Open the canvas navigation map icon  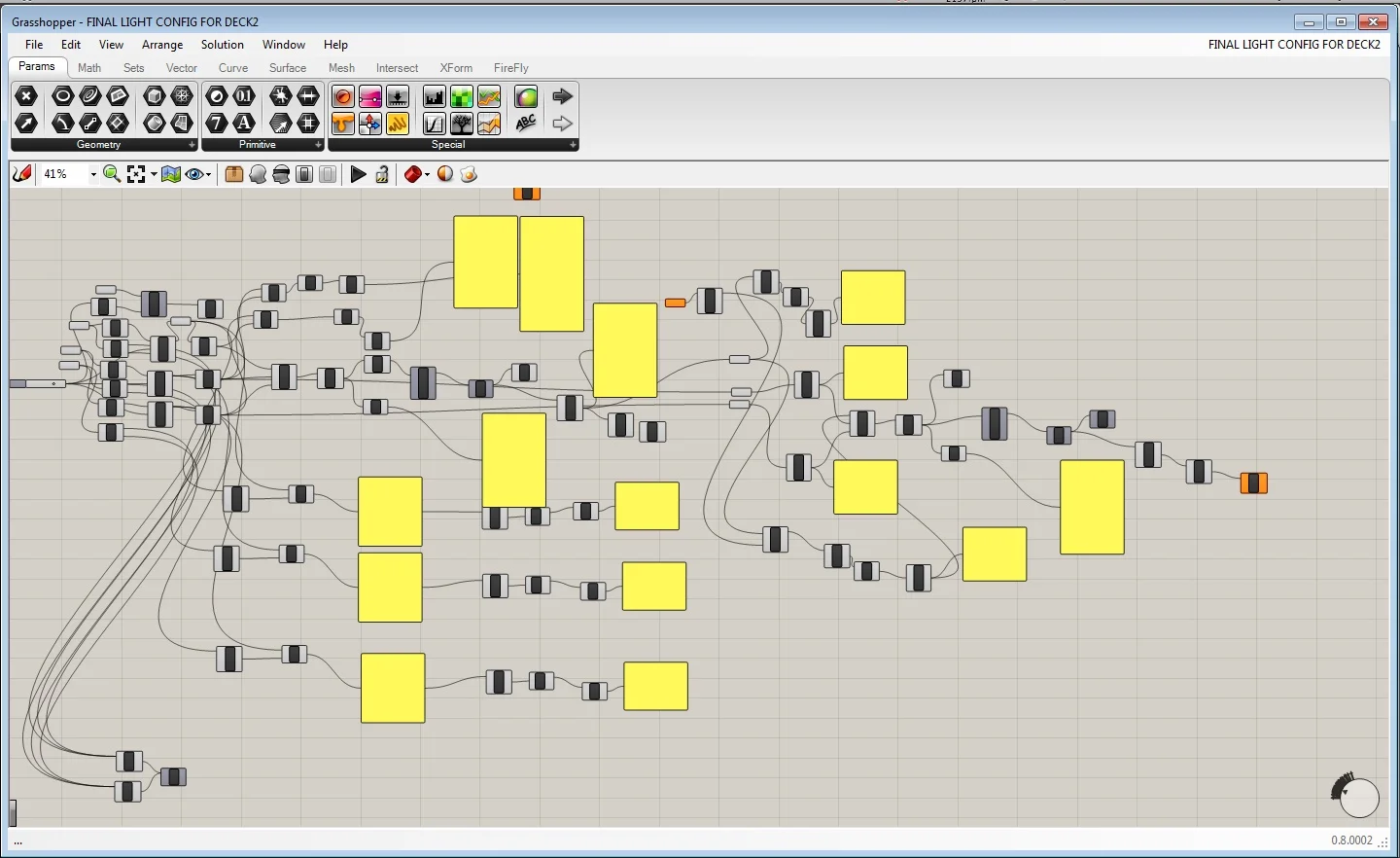coord(171,174)
